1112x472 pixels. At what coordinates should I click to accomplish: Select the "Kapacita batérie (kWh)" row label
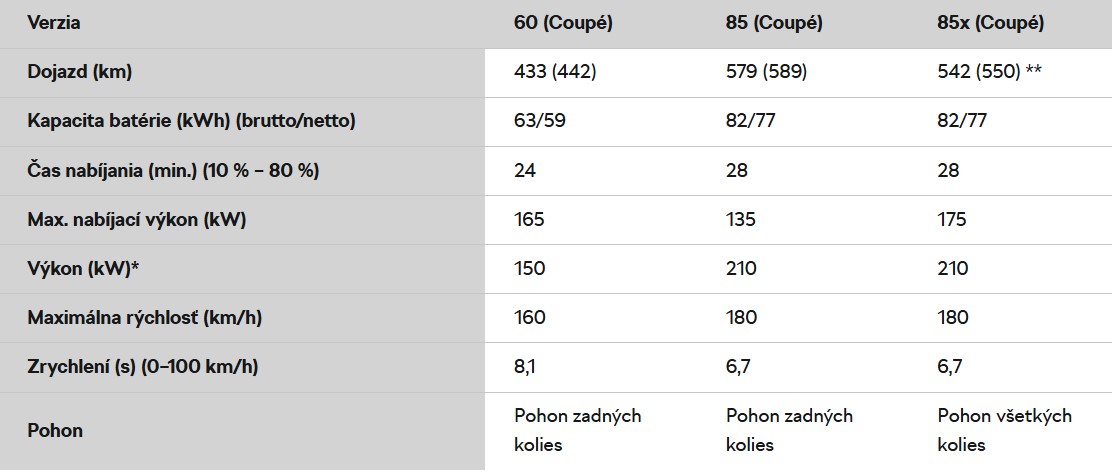(x=192, y=121)
